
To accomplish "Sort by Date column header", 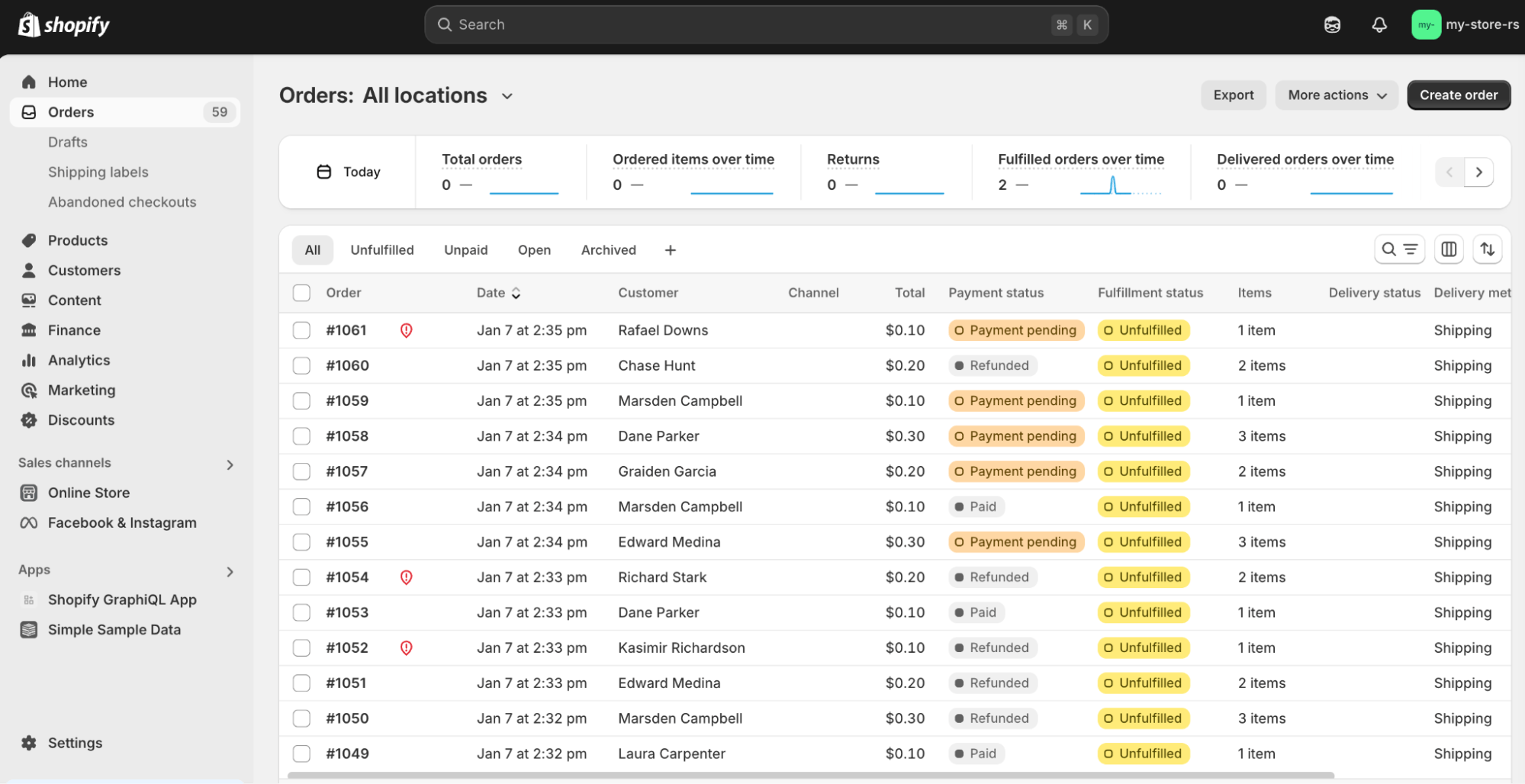I will pos(499,293).
